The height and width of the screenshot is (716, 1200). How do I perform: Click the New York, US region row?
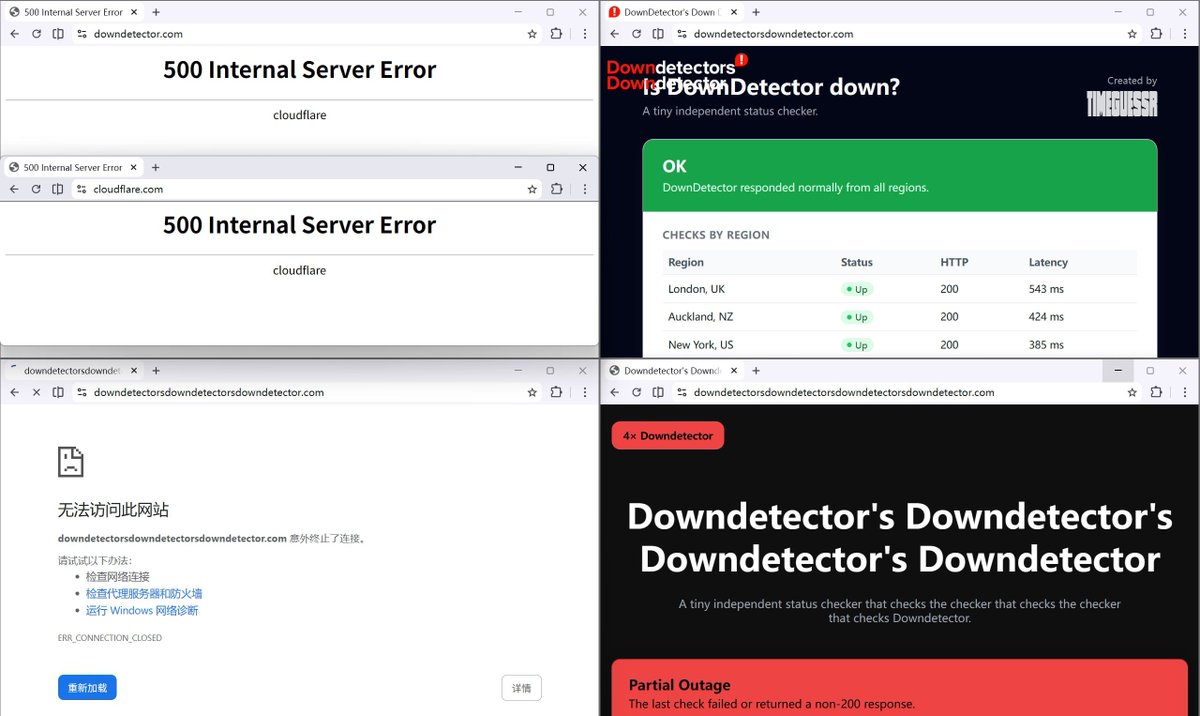[x=900, y=344]
